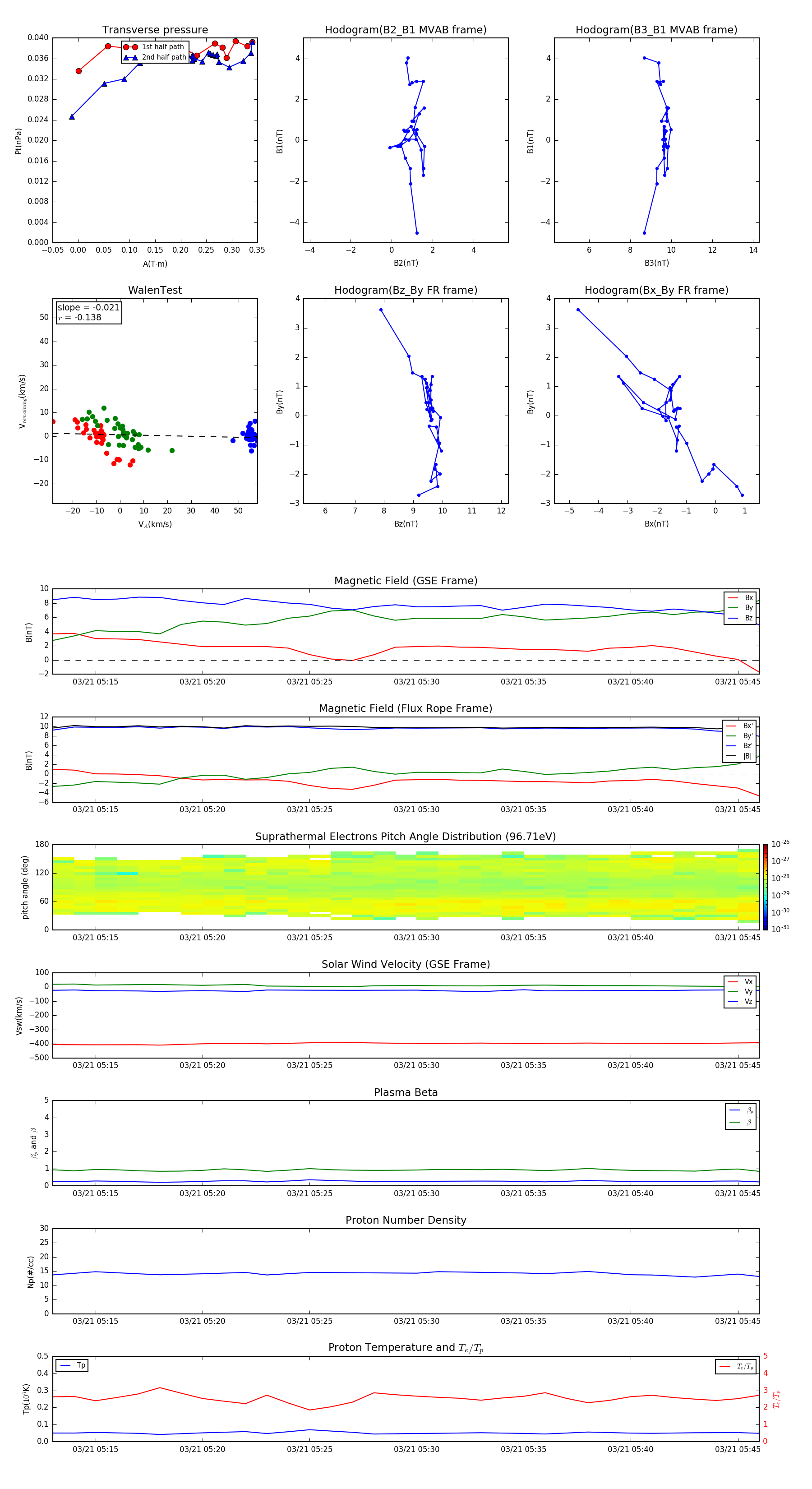Click the 'Magnetic Field (GSE Frame)' title
The width and height of the screenshot is (812, 1489).
point(406,581)
